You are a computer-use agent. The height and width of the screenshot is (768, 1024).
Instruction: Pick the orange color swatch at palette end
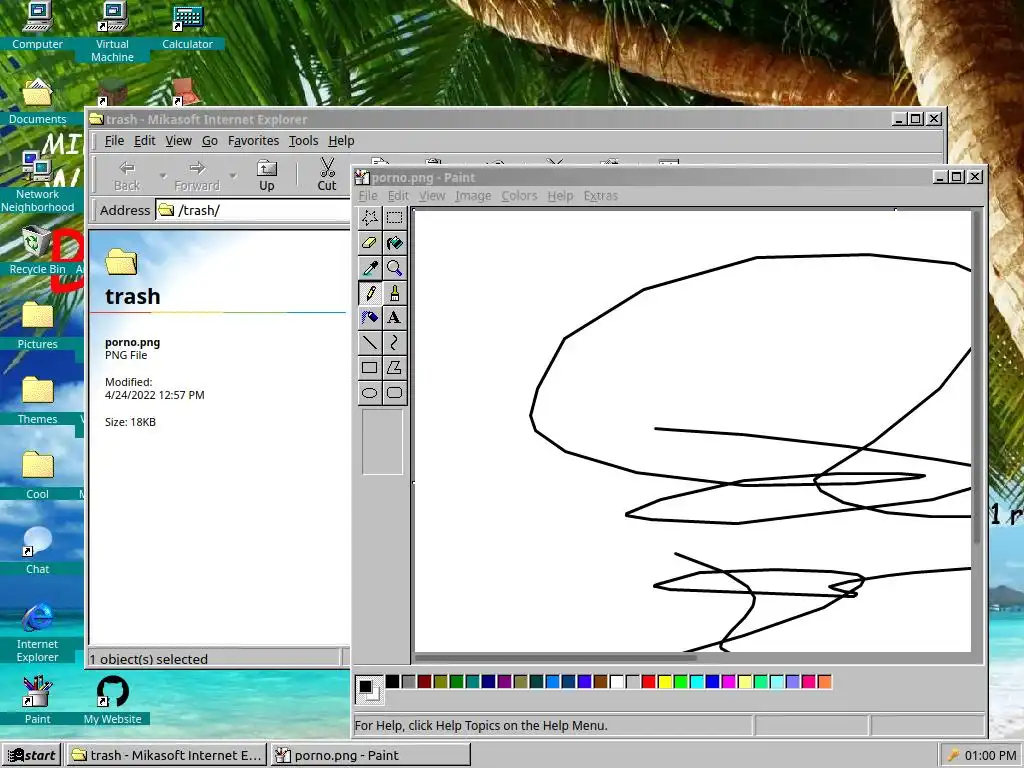tap(825, 682)
